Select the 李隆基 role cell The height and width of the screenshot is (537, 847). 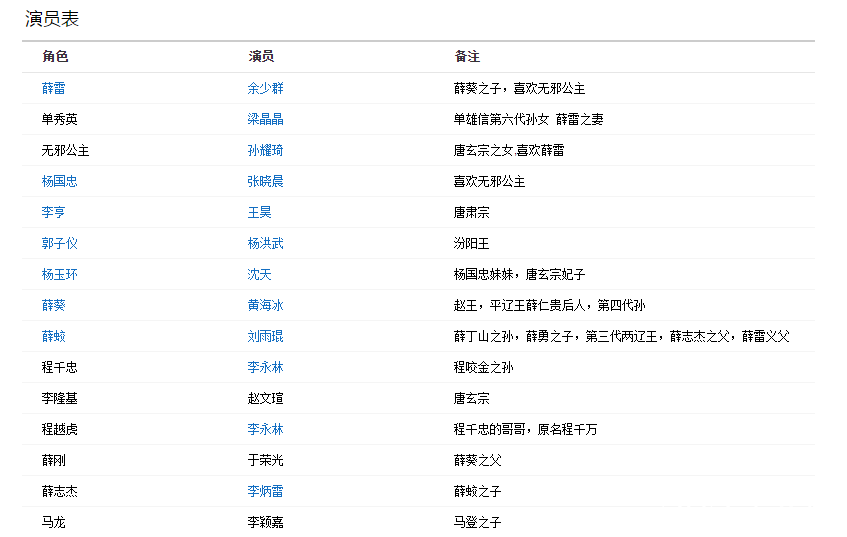(59, 398)
